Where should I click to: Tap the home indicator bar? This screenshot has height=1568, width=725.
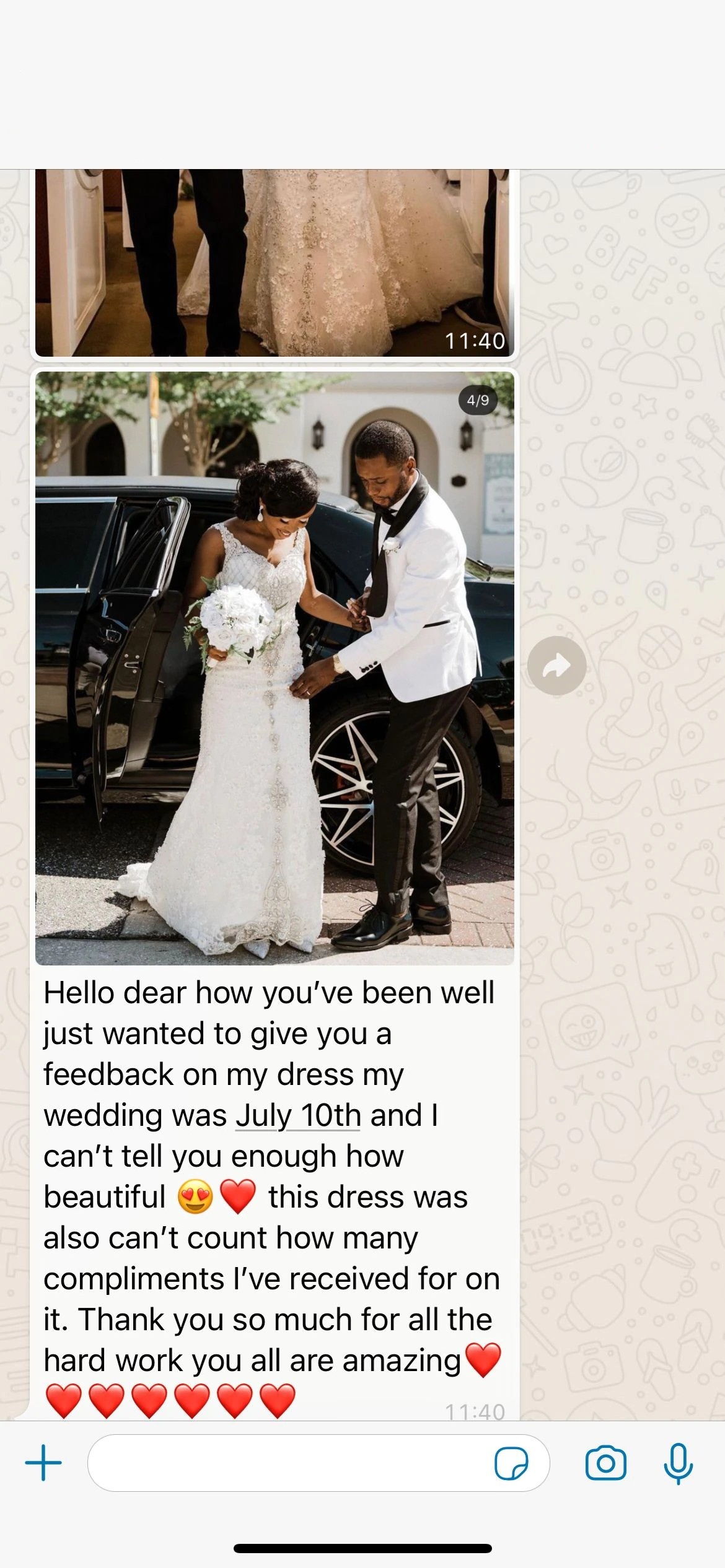coord(362,1548)
